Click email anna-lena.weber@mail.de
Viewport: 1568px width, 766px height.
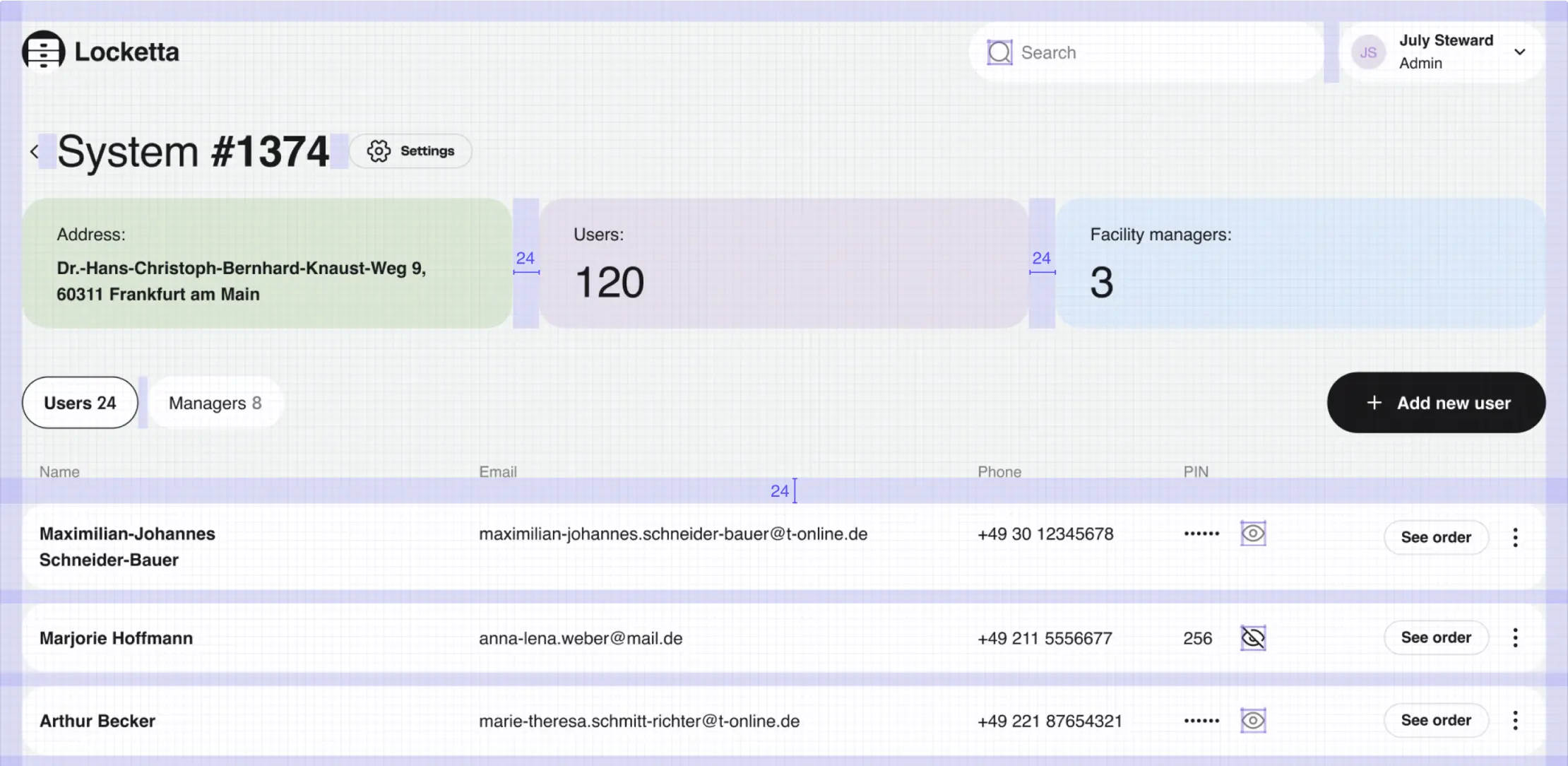click(581, 638)
